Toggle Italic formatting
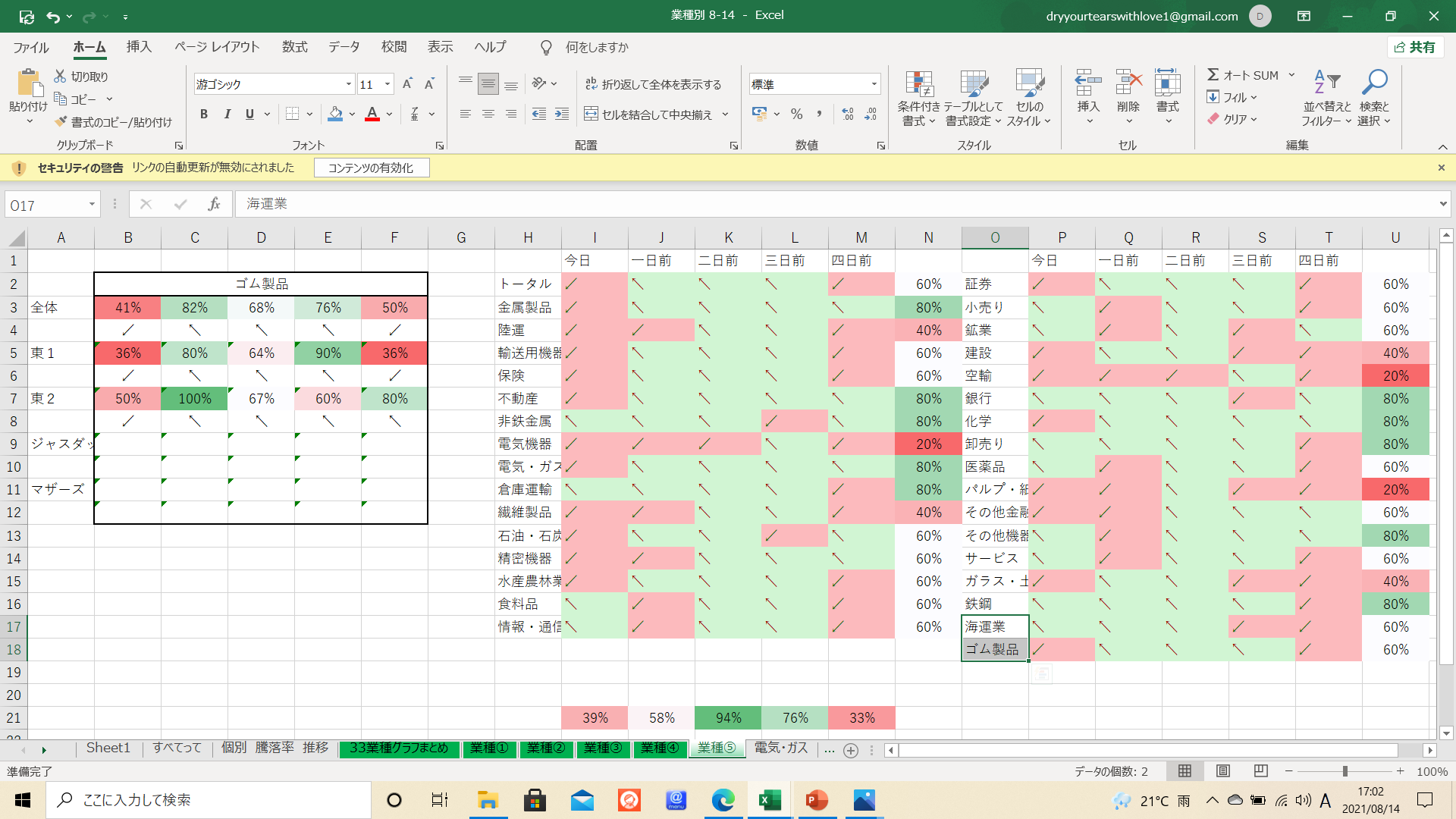This screenshot has height=819, width=1456. pos(227,115)
